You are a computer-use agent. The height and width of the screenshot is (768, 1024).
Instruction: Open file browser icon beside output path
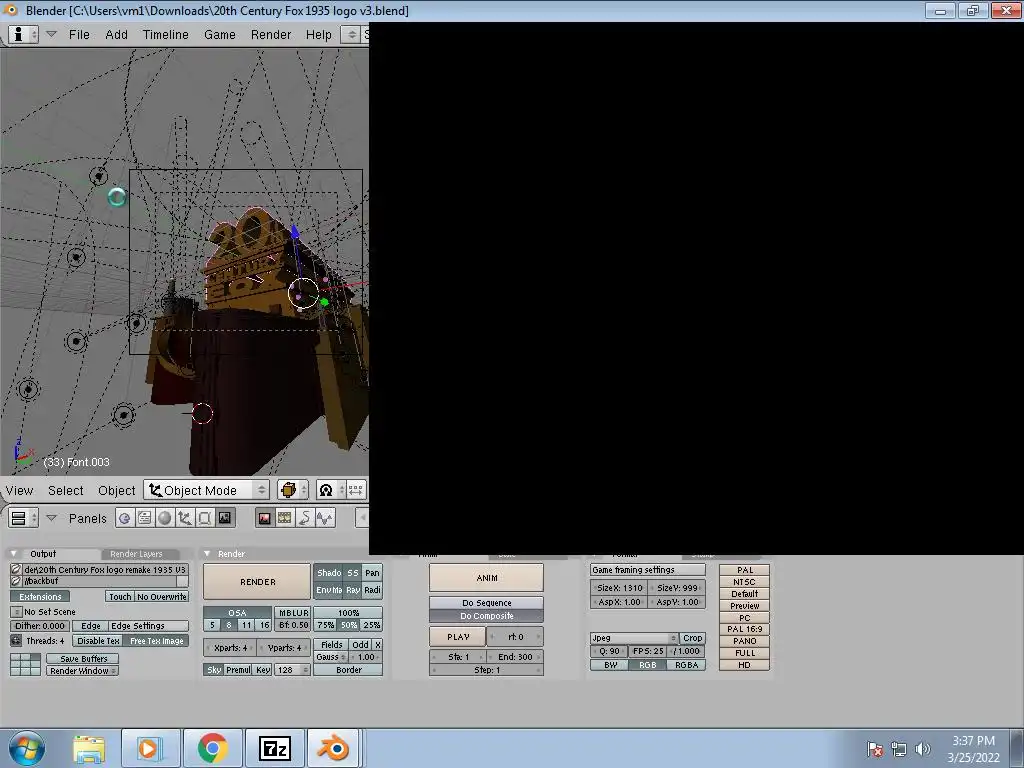pyautogui.click(x=16, y=569)
